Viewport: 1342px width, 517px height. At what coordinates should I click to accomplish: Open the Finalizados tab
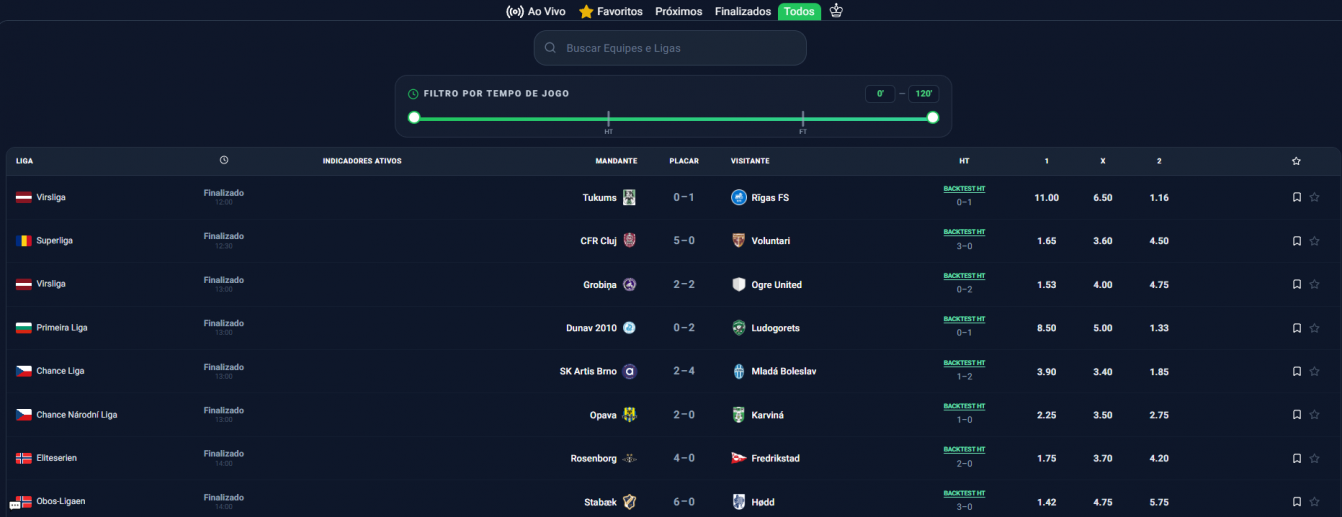tap(743, 12)
